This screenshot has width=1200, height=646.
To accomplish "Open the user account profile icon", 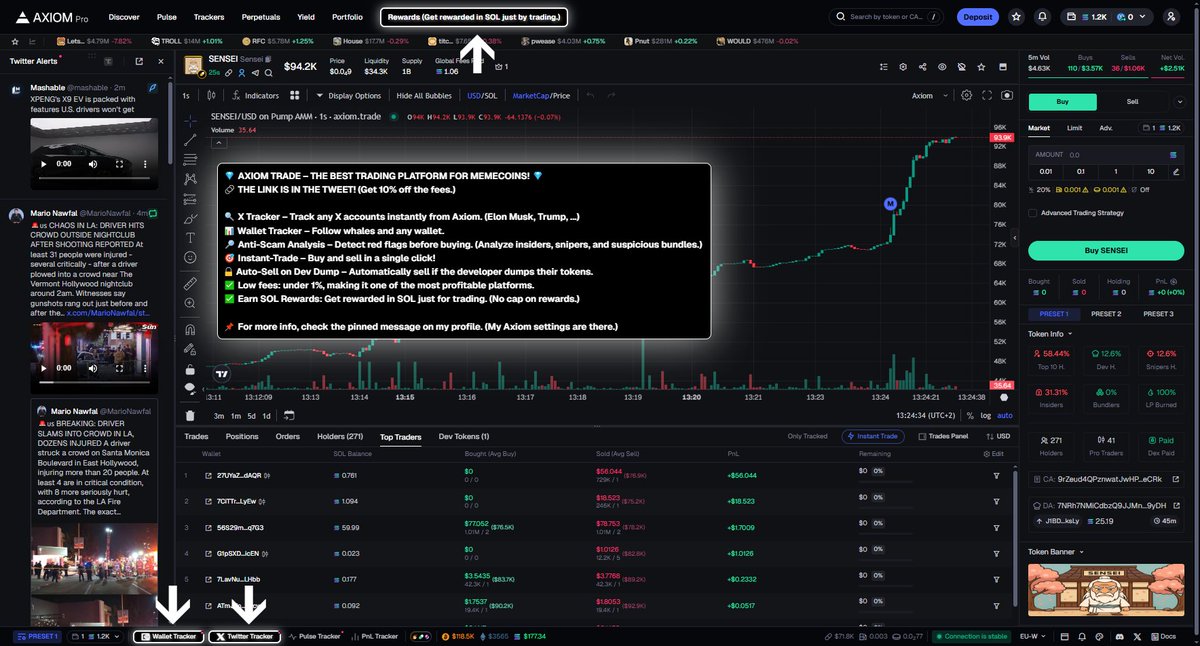I will coord(1171,17).
